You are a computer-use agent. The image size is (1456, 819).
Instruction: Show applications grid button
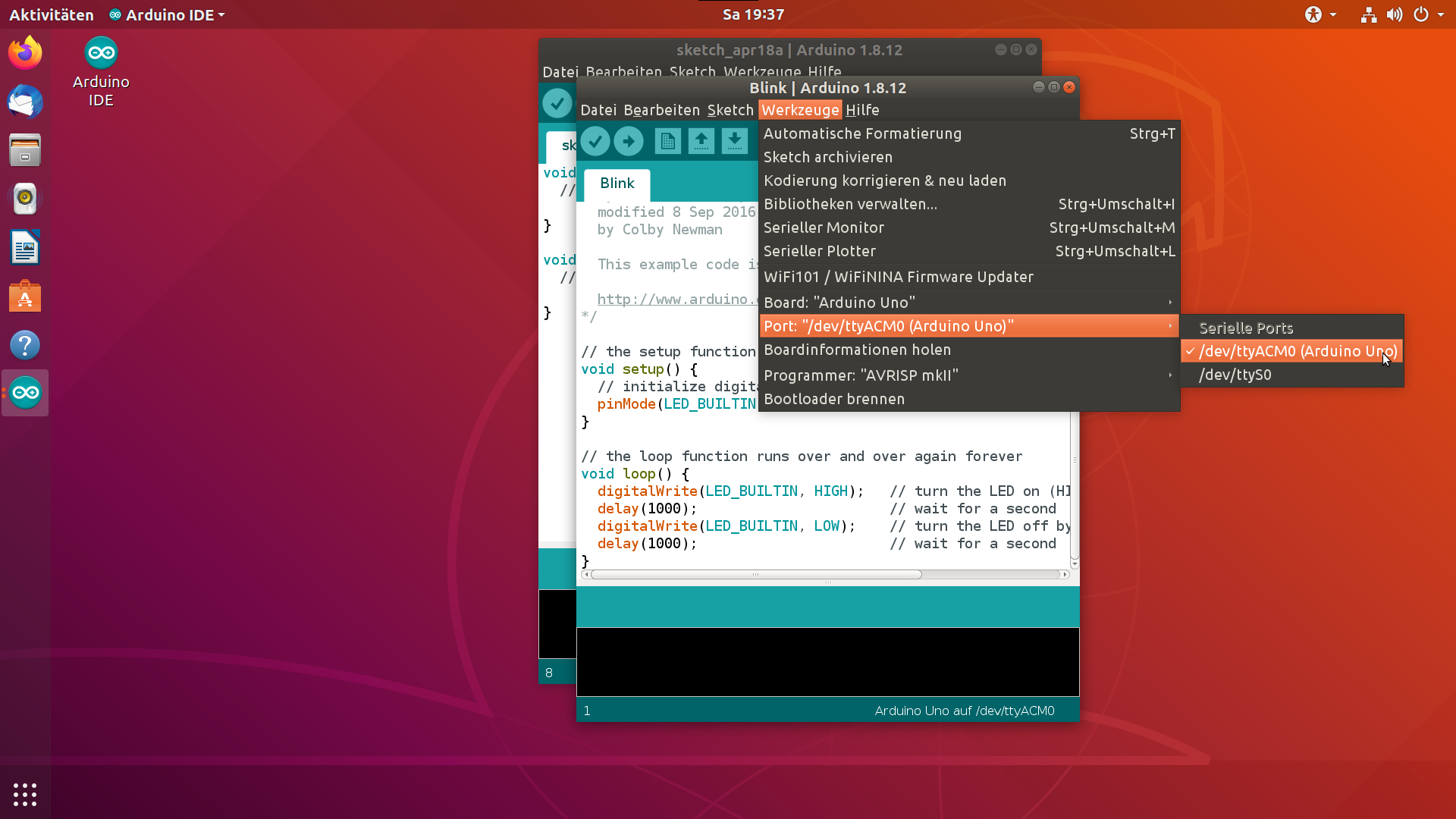25,794
